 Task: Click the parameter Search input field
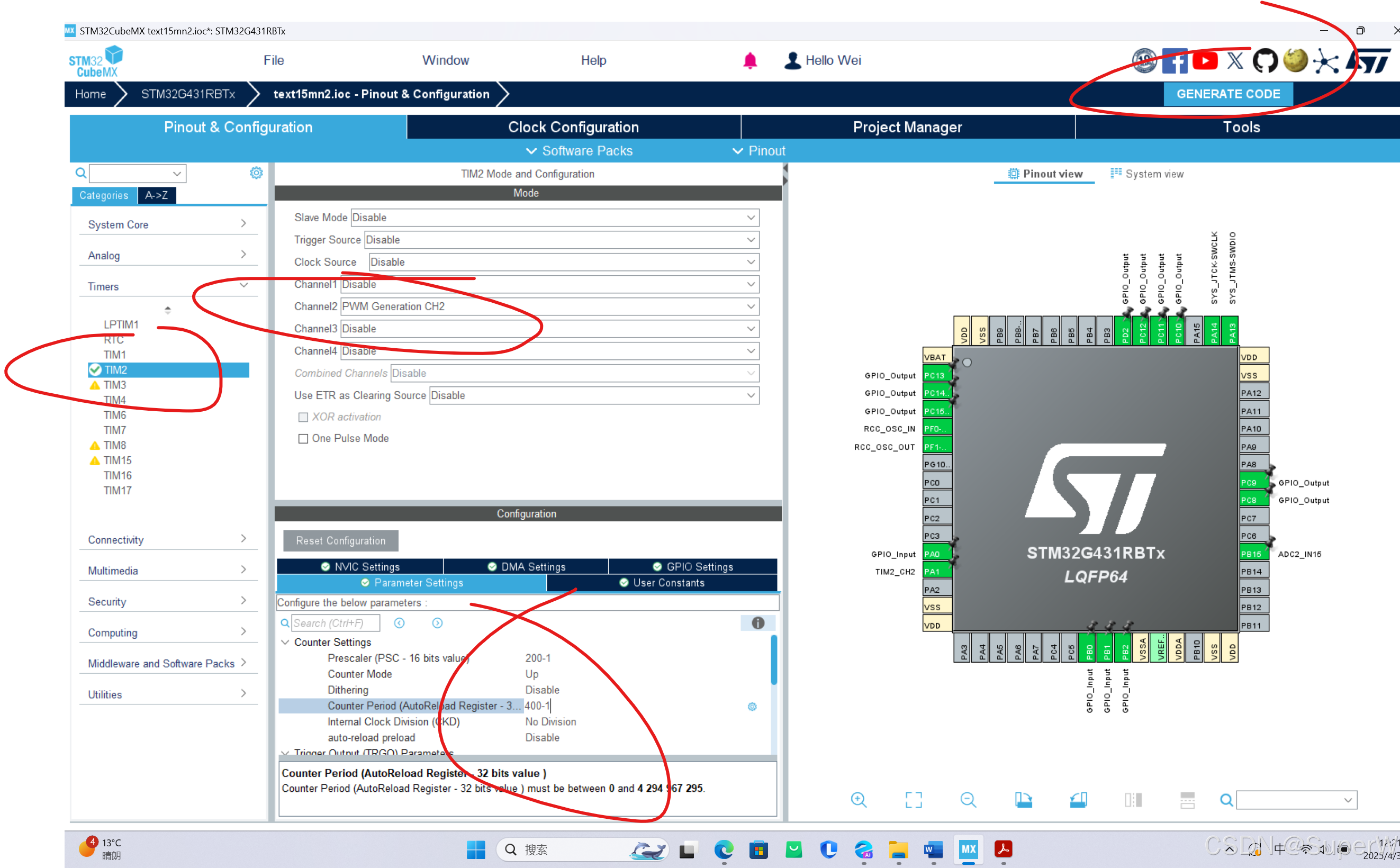335,623
